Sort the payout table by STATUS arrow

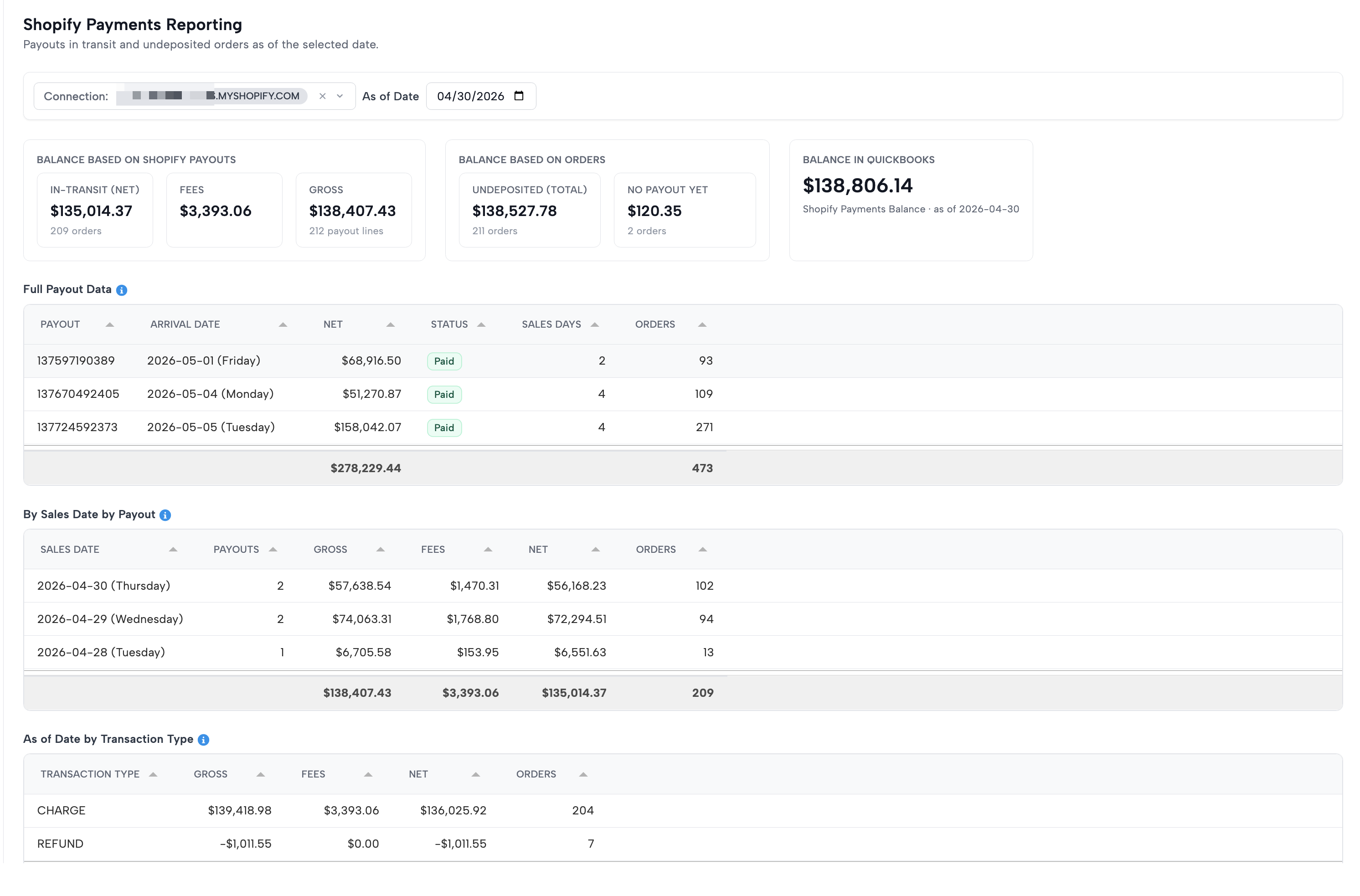(481, 324)
